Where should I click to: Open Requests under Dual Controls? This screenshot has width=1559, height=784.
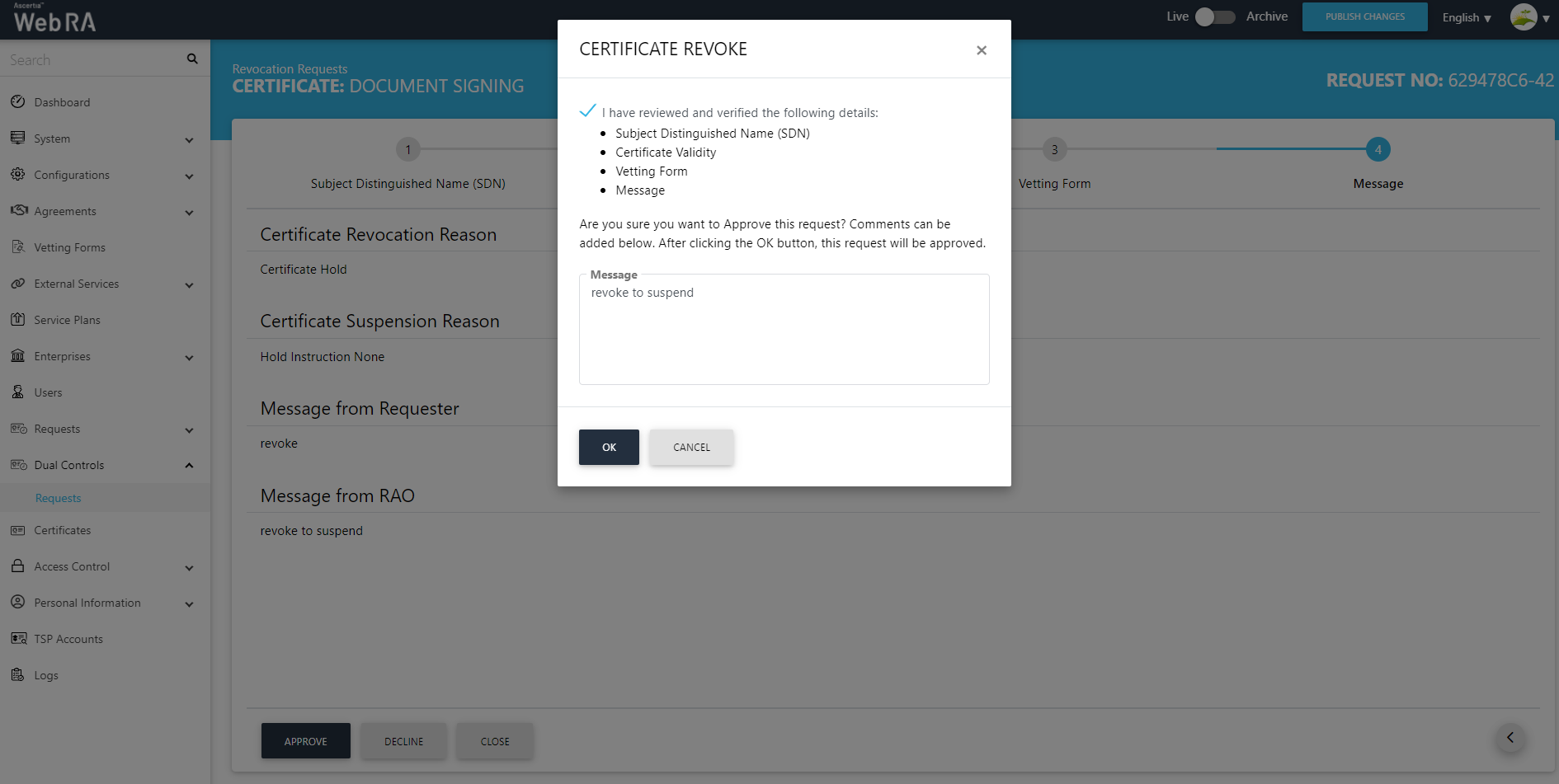(x=59, y=498)
